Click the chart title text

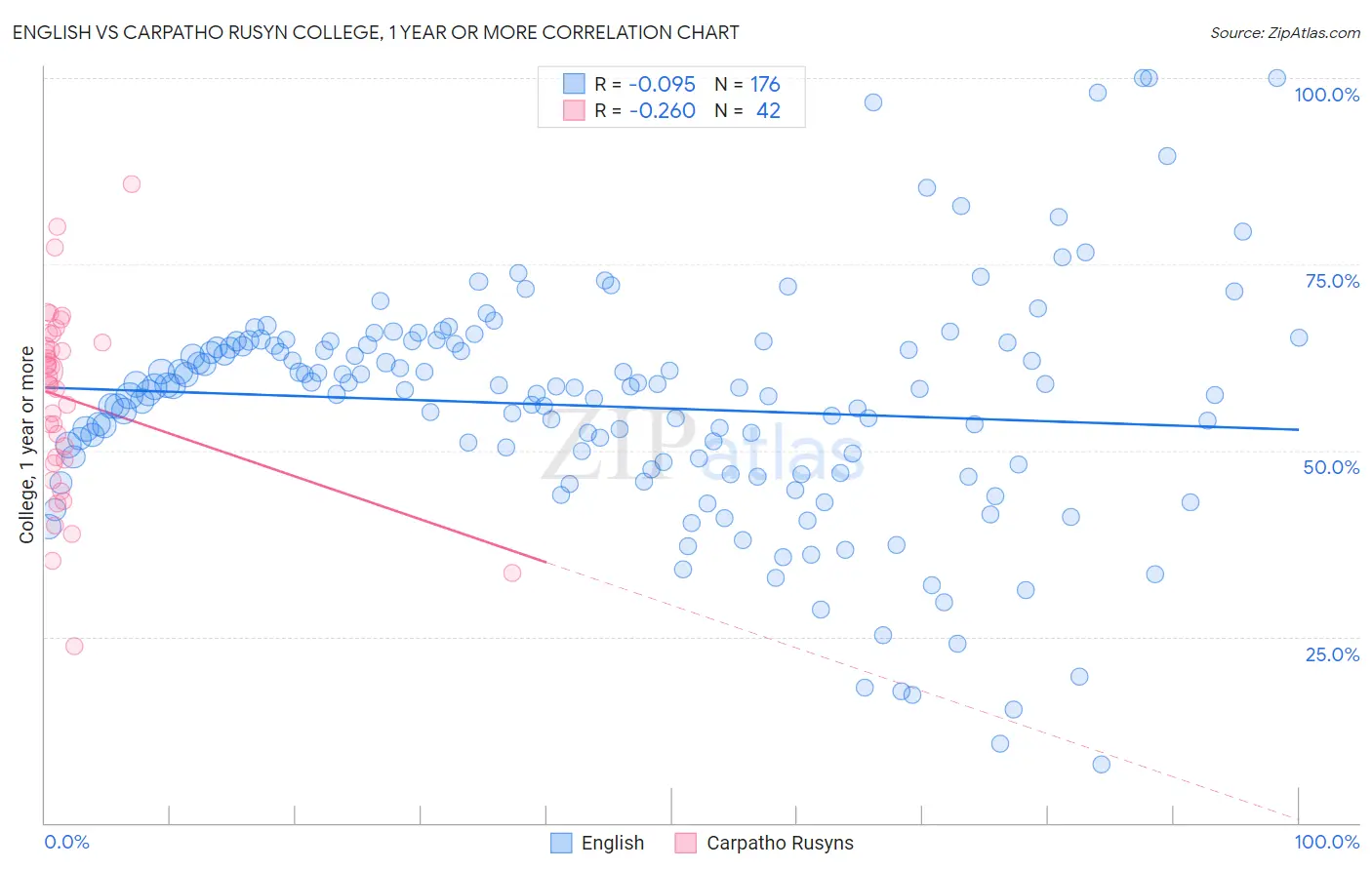tap(376, 32)
